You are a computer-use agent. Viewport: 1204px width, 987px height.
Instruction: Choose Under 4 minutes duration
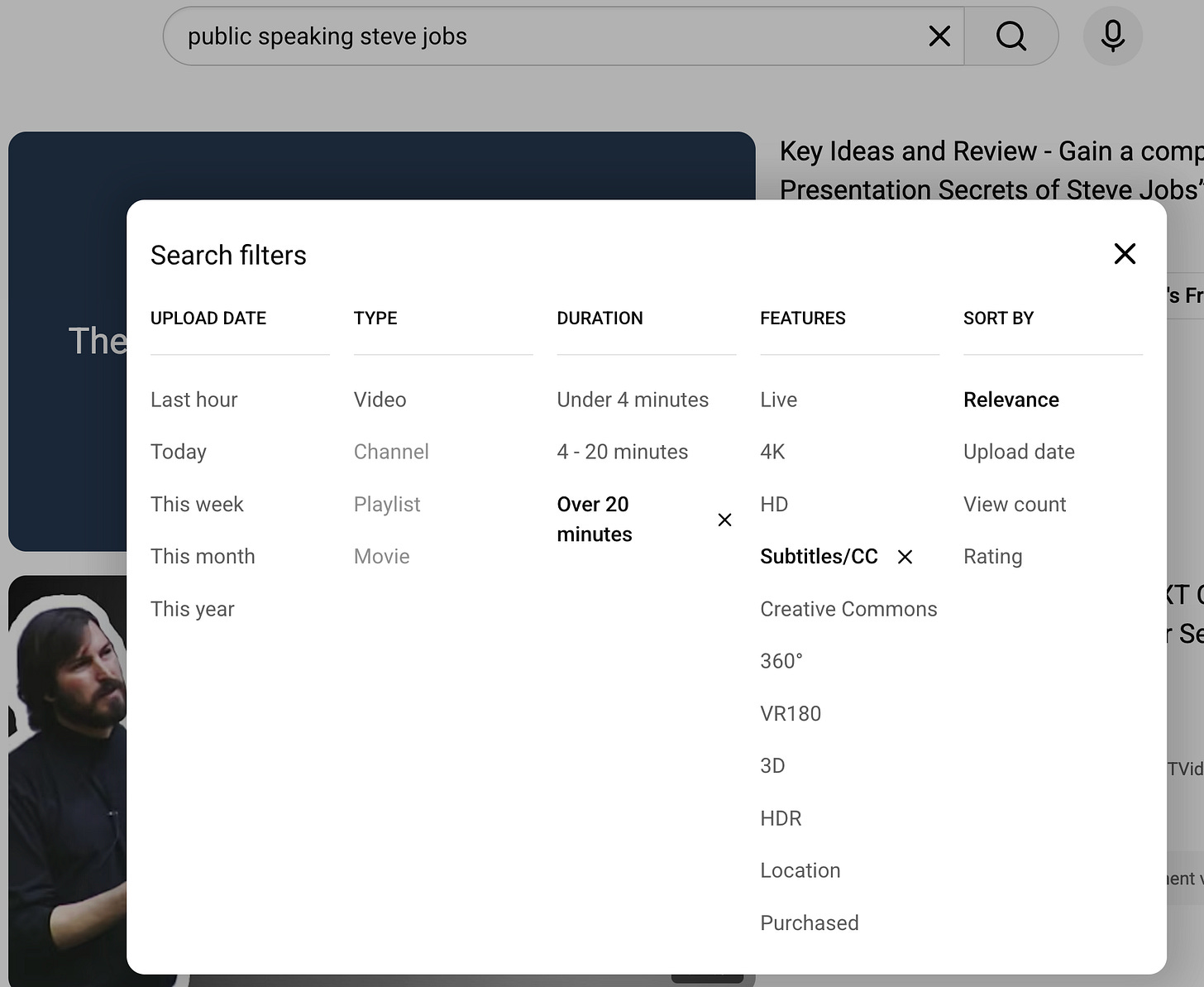click(633, 400)
